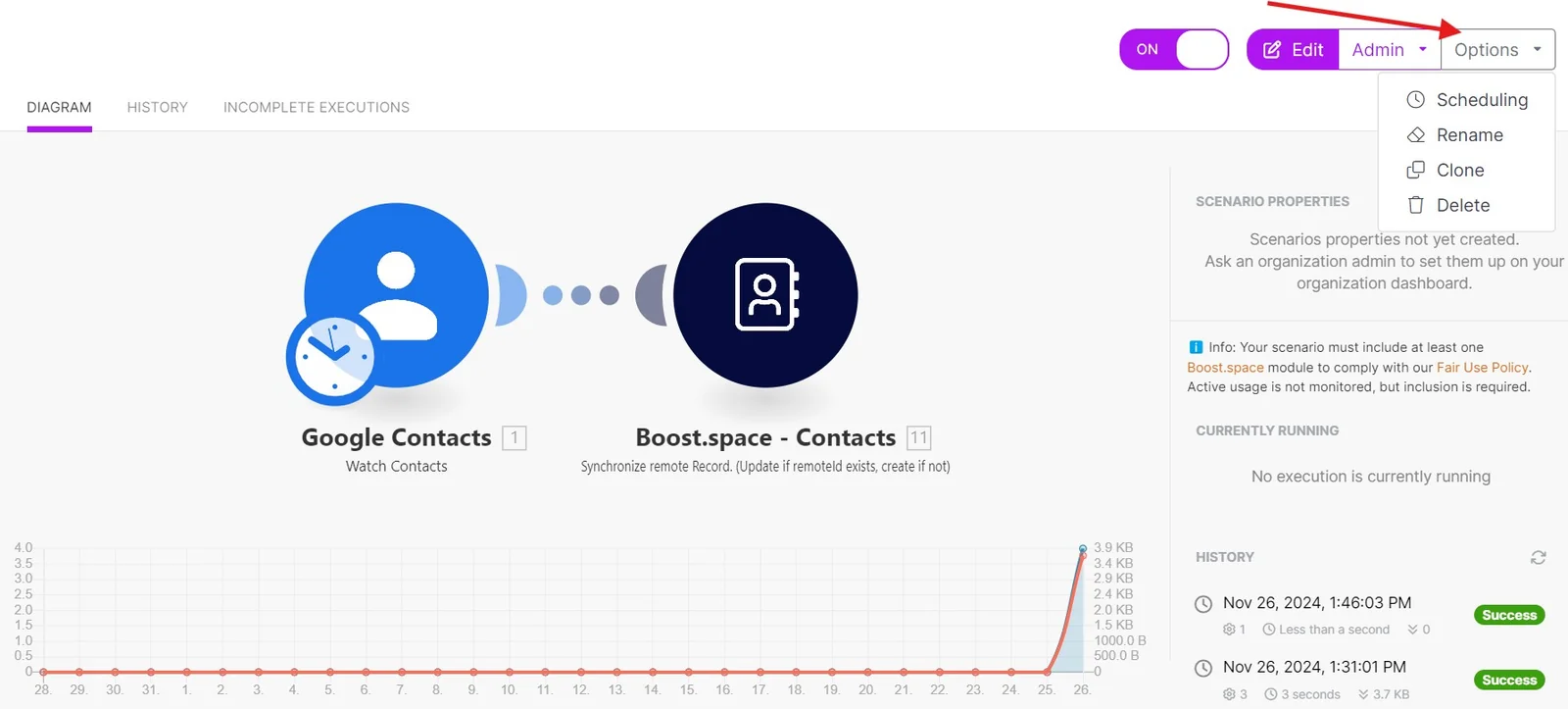
Task: Click the Clone copy icon
Action: tap(1416, 171)
